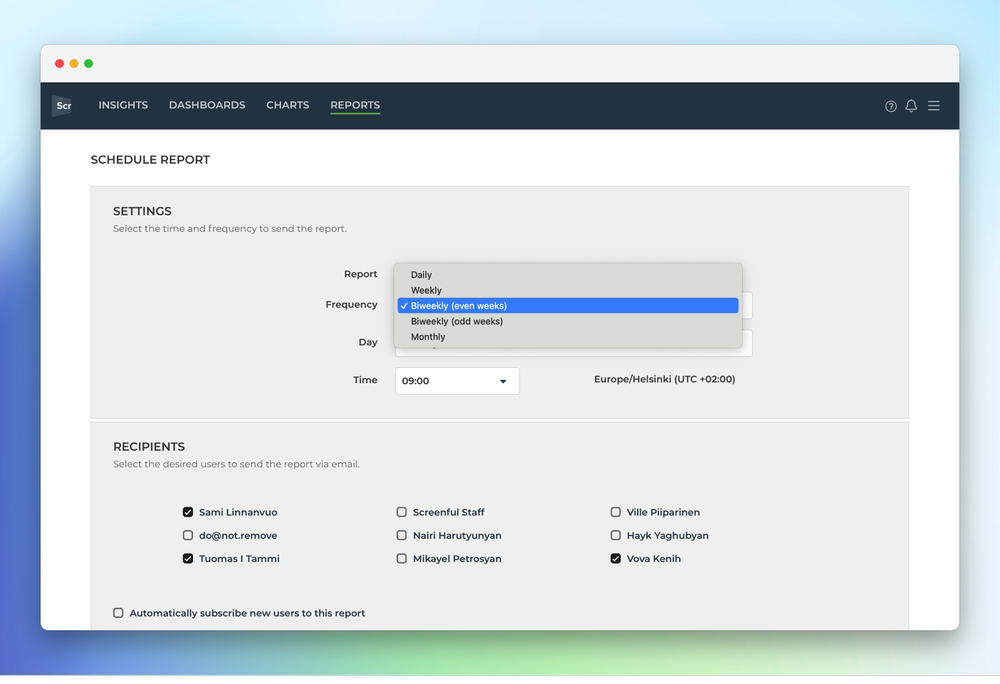Click the Europe/Helsinki (UTC +02:00) timezone text
Screen dimensions: 1000x684
[x=665, y=379]
